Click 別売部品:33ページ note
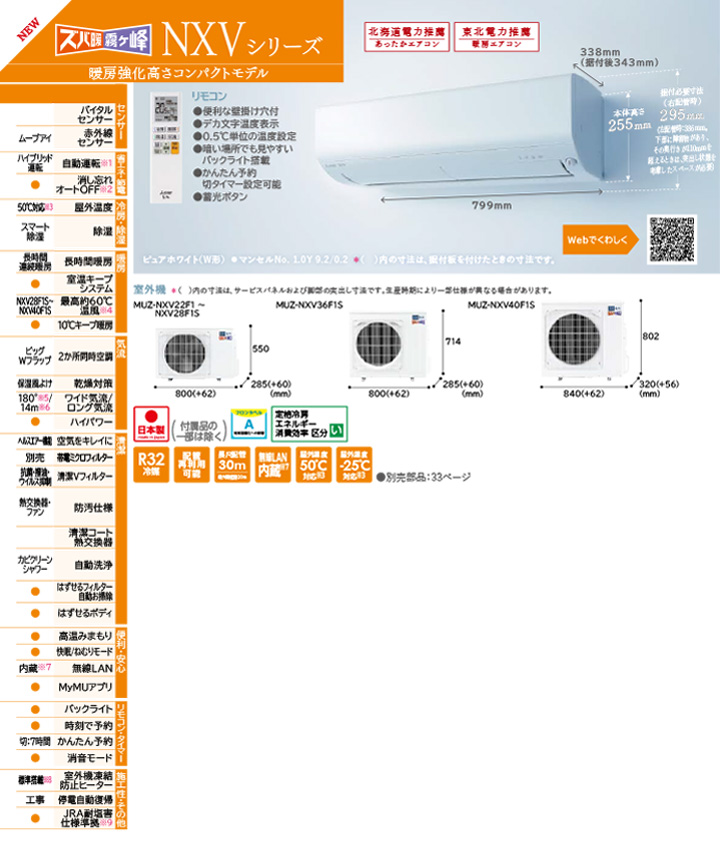This screenshot has height=844, width=720. (x=424, y=477)
